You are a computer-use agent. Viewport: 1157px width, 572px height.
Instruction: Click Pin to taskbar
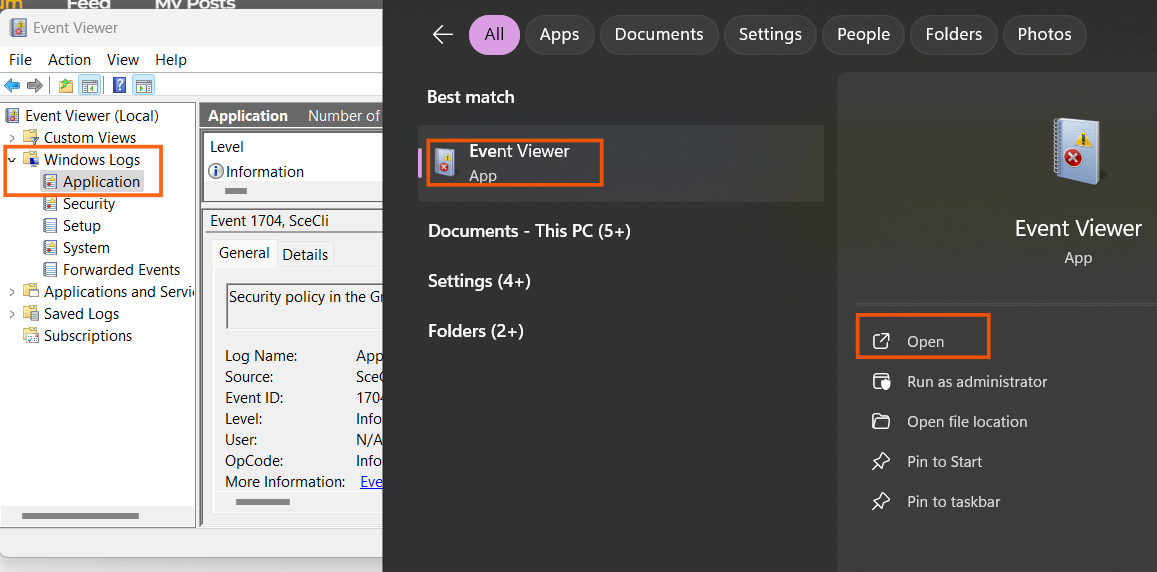(953, 502)
